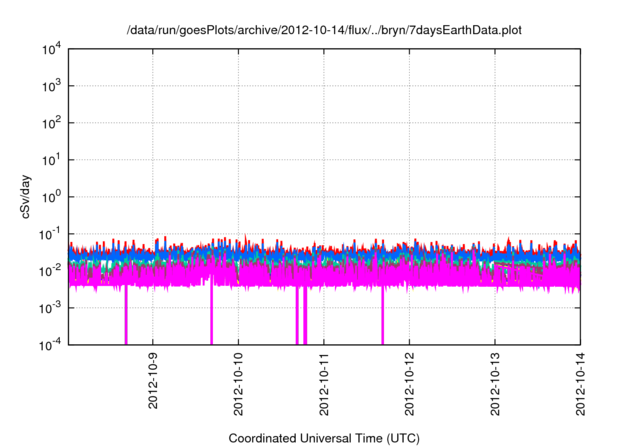Click the 10^-4 y-axis tick label
The image size is (640, 448).
click(x=48, y=343)
